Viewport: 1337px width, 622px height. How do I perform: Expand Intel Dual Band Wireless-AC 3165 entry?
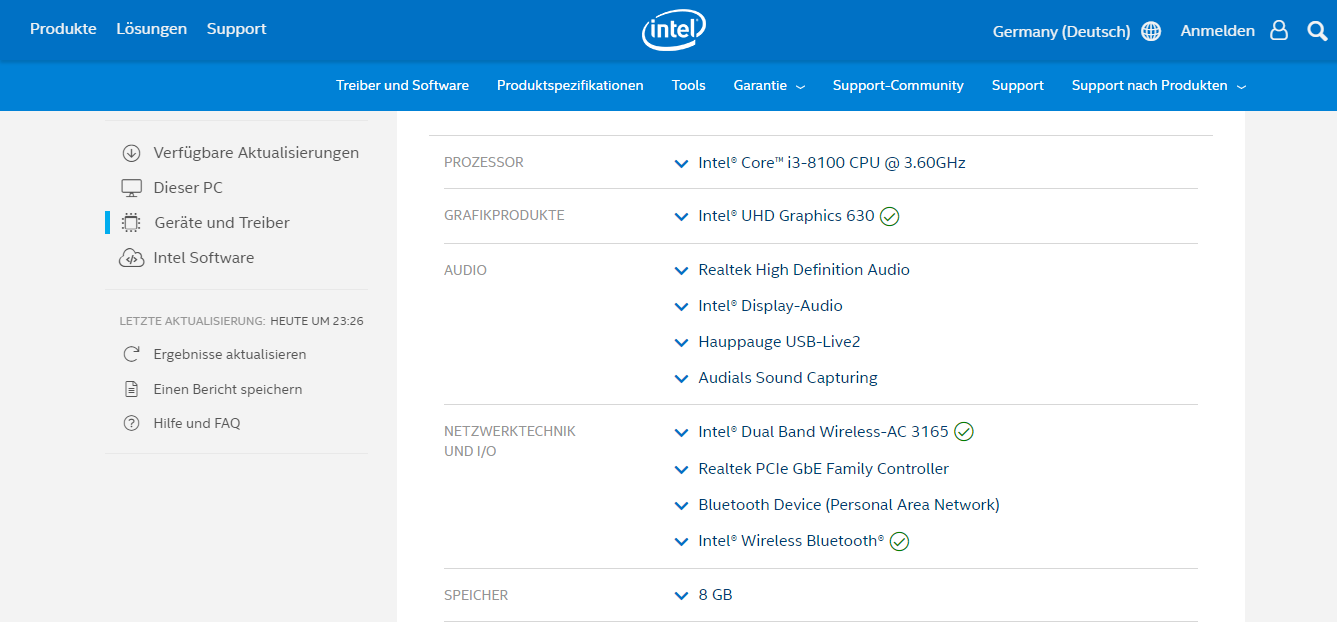coord(681,433)
